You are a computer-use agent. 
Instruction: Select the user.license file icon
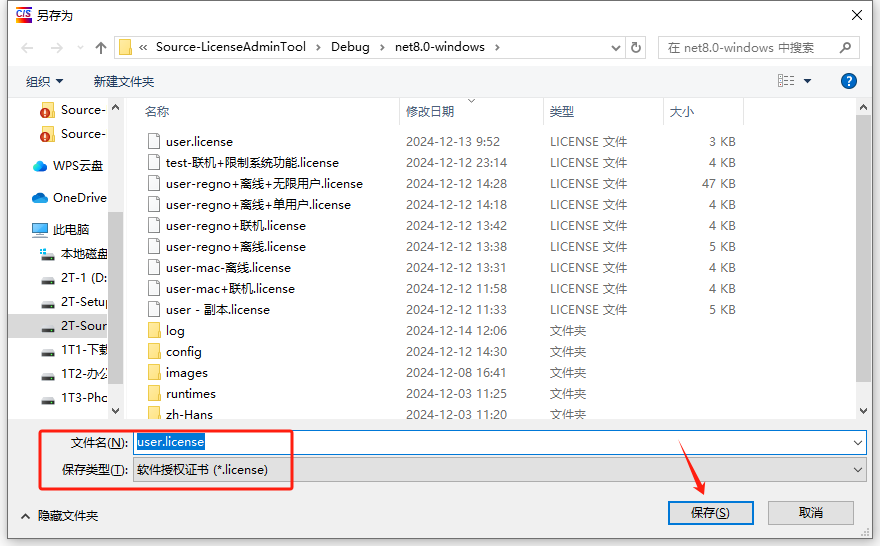tap(154, 141)
